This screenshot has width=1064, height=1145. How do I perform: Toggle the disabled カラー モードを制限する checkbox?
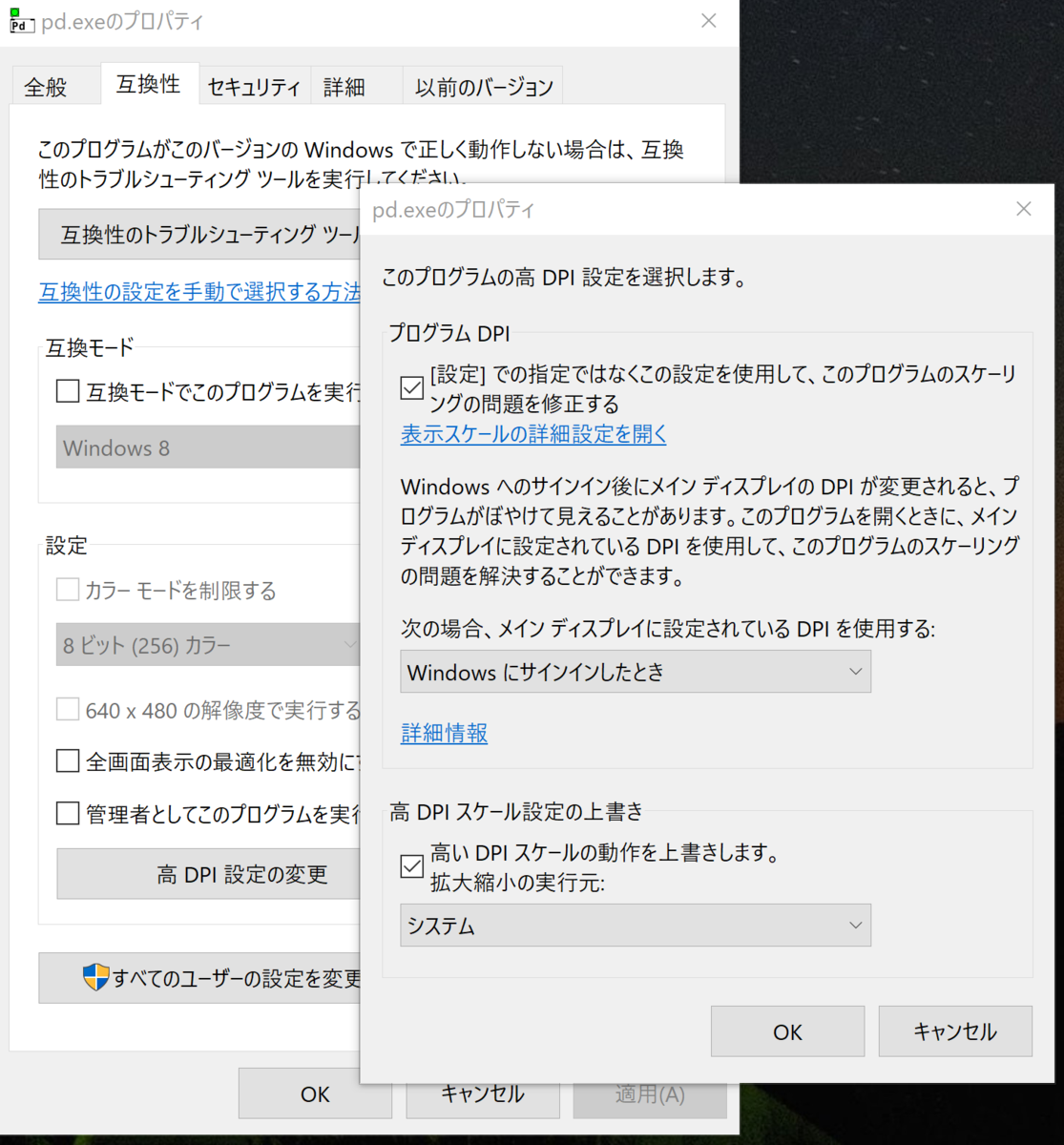point(68,590)
